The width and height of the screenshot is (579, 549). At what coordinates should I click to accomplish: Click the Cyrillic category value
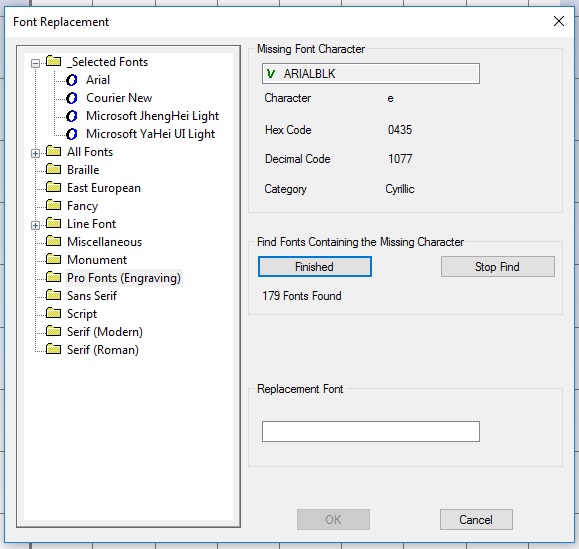click(400, 189)
